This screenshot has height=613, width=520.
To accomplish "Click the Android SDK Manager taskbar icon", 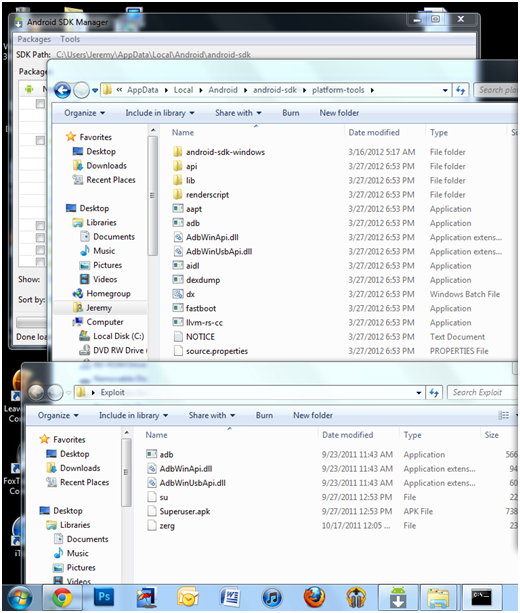I will pyautogui.click(x=398, y=597).
